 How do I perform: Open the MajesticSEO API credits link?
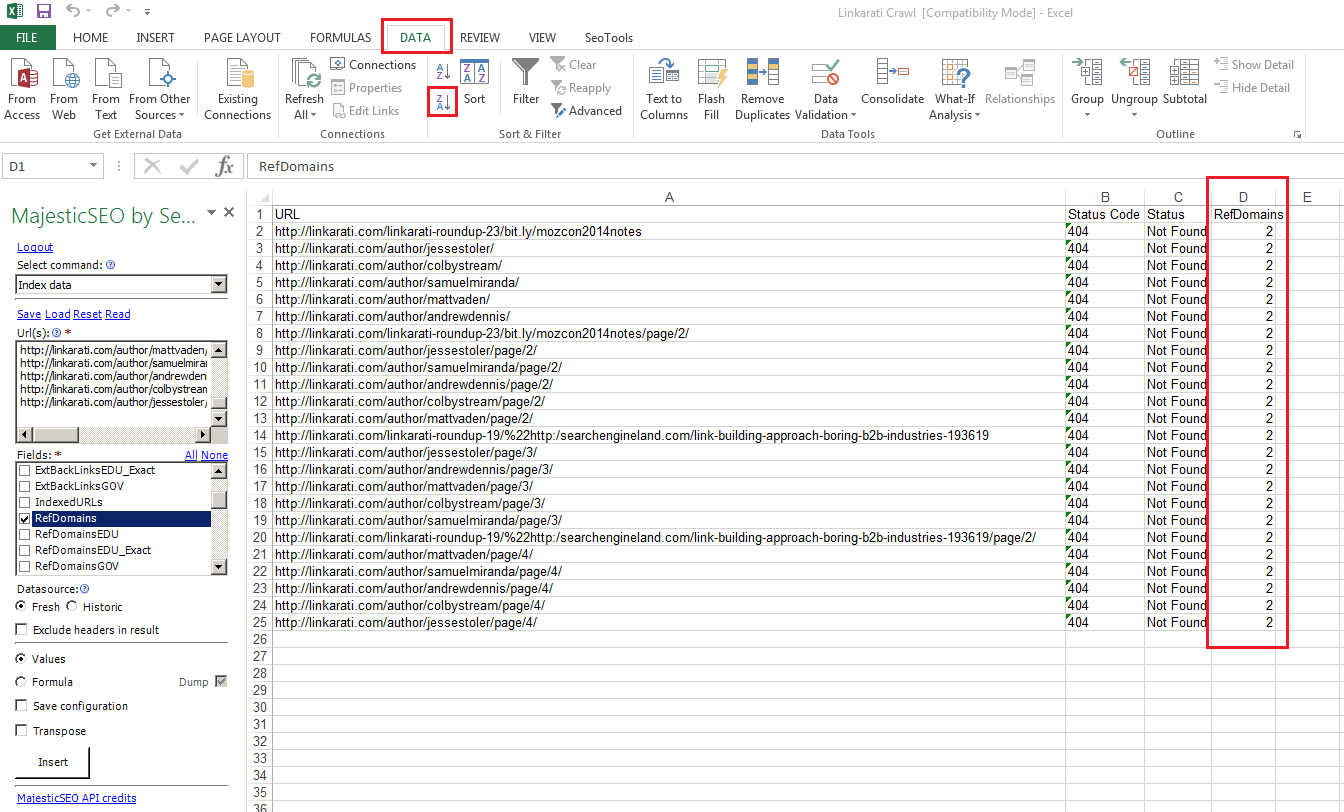77,798
